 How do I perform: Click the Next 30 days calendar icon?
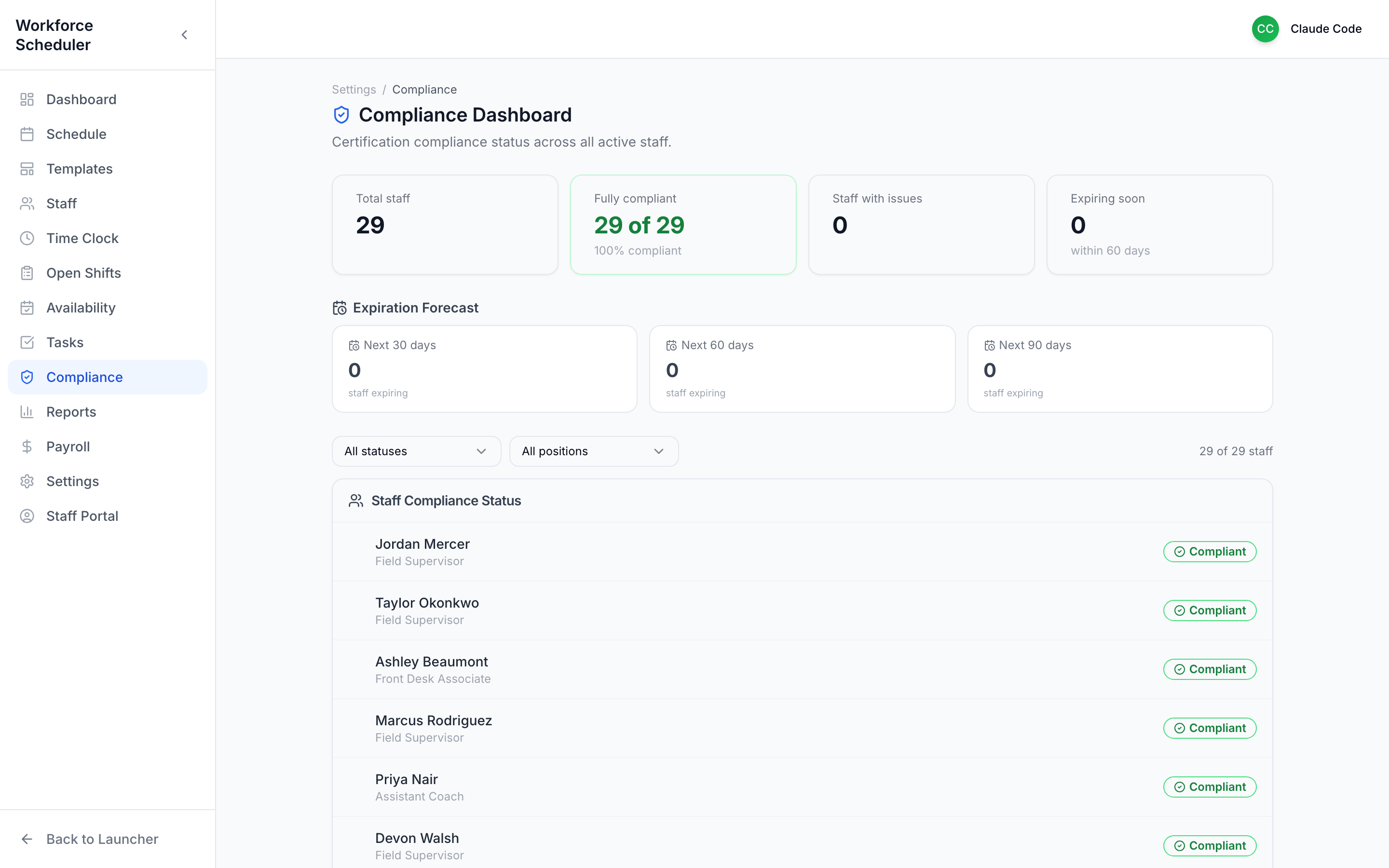click(x=354, y=346)
